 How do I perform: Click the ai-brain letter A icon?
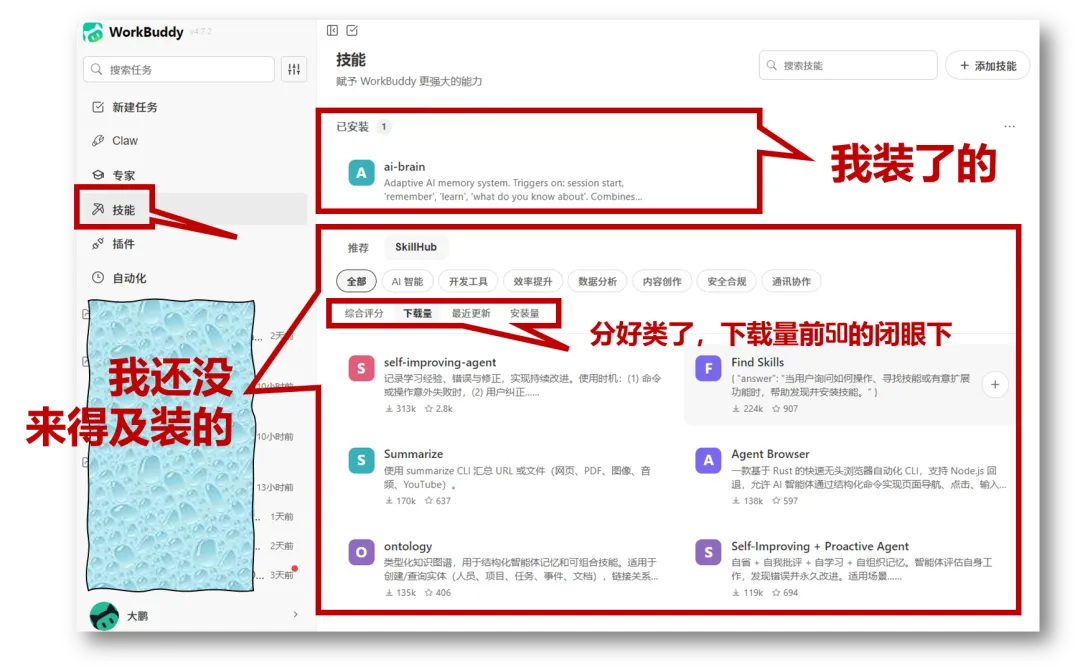pos(361,174)
